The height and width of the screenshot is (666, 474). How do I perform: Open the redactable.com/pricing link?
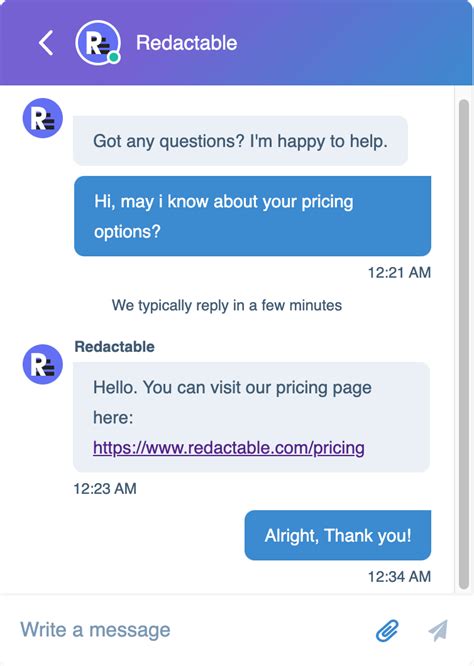pos(229,448)
